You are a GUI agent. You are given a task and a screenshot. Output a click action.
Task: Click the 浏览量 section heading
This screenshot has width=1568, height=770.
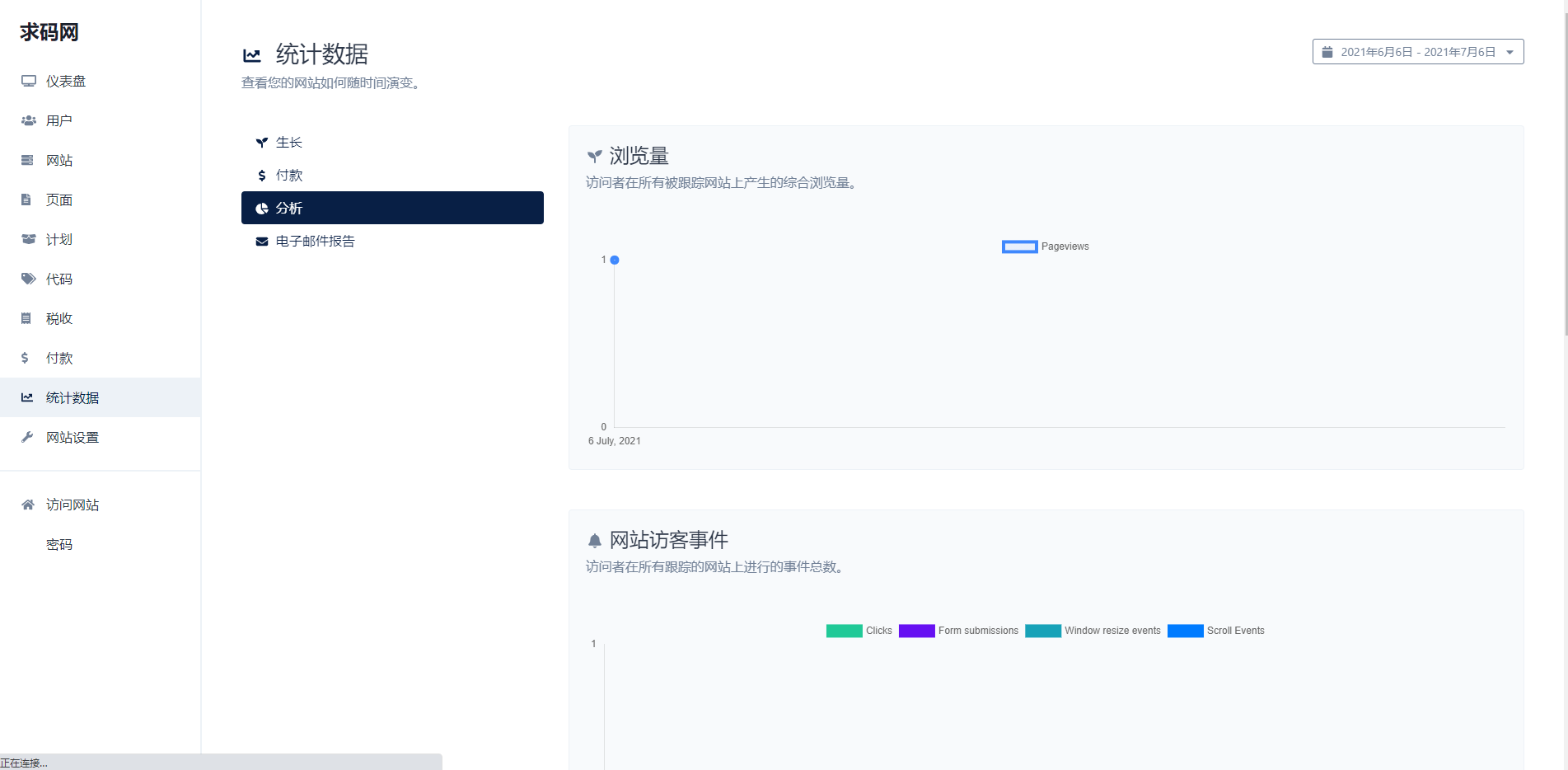[x=639, y=156]
